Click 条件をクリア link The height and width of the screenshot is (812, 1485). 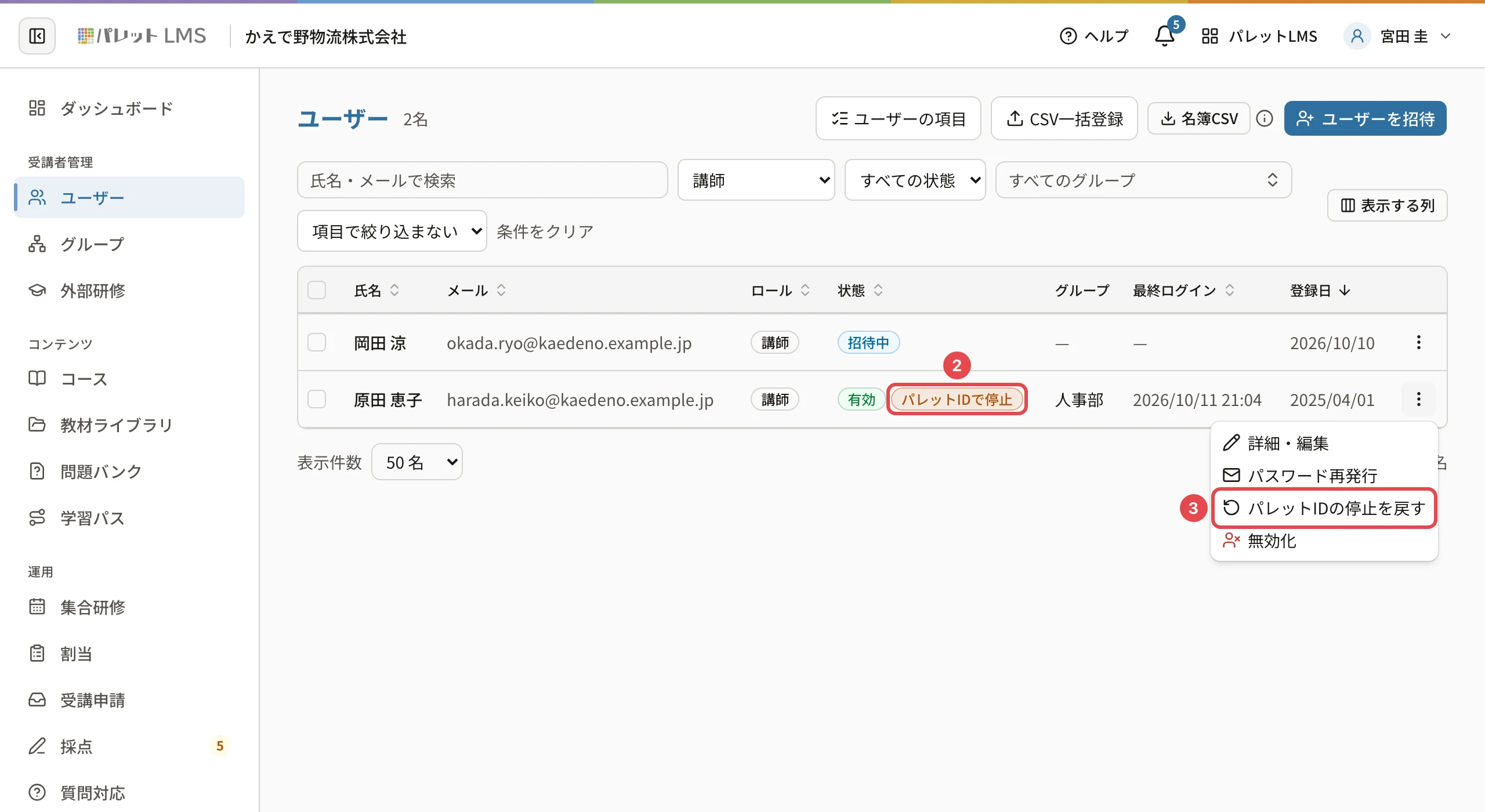[x=545, y=231]
